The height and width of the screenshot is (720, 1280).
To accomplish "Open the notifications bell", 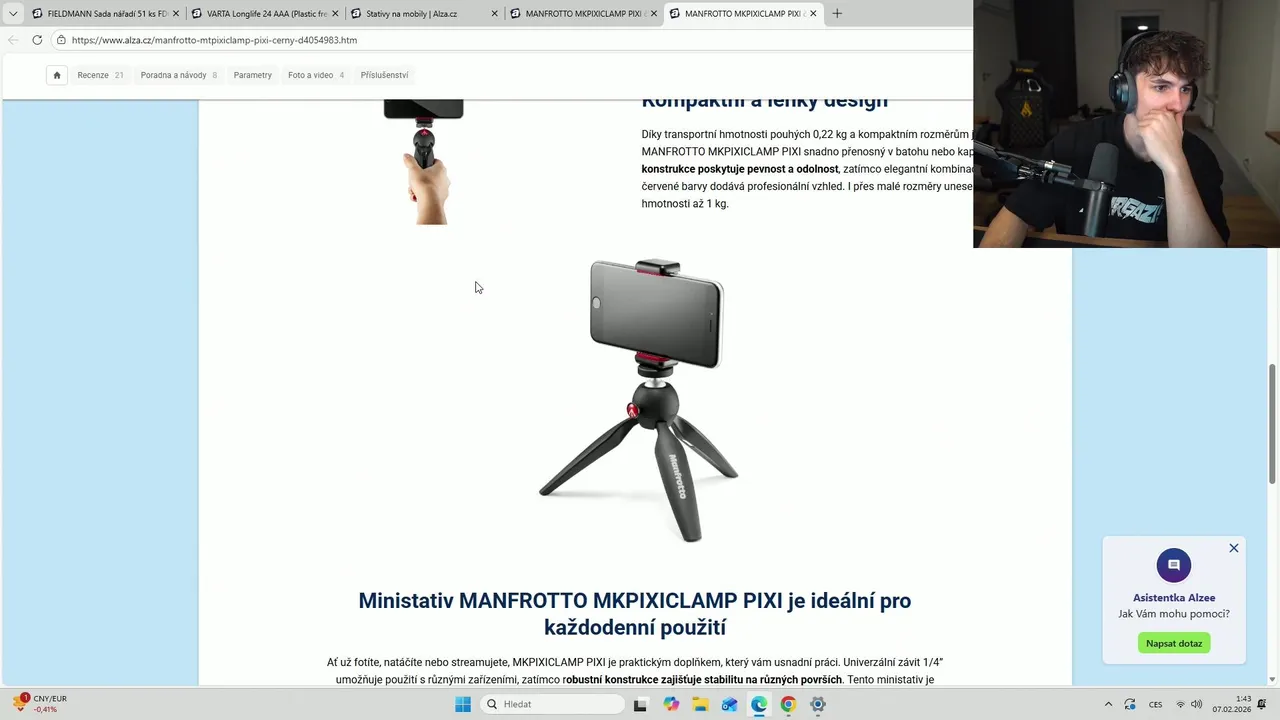I will [x=1262, y=704].
